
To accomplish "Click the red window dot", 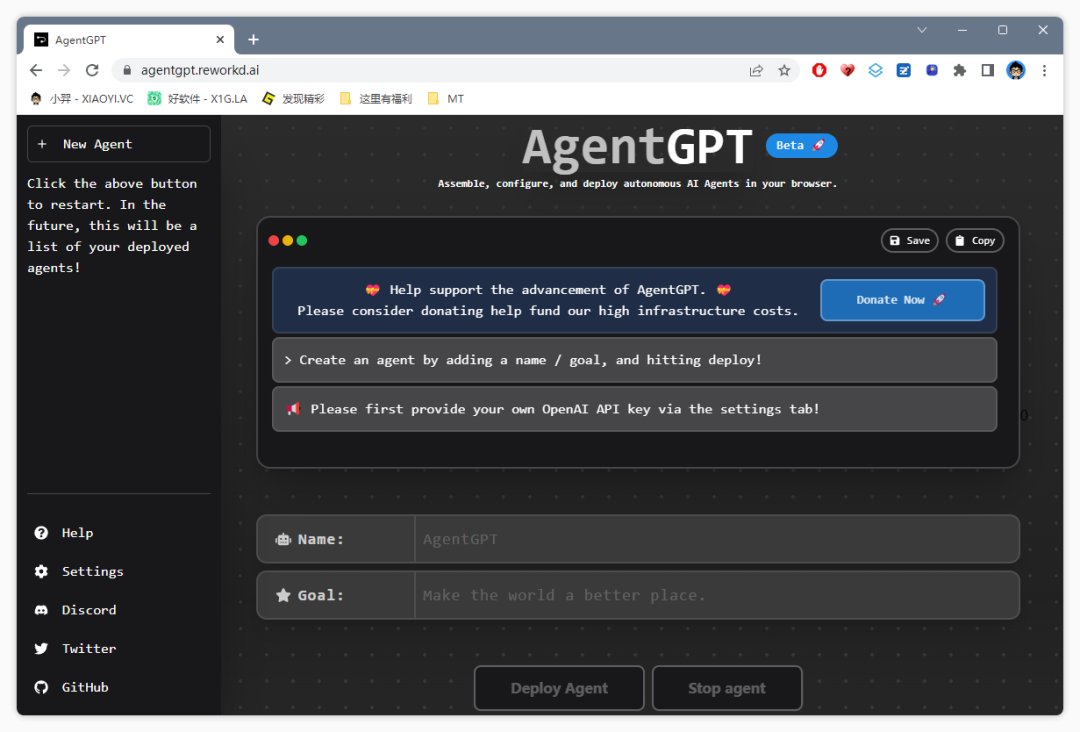I will 273,240.
